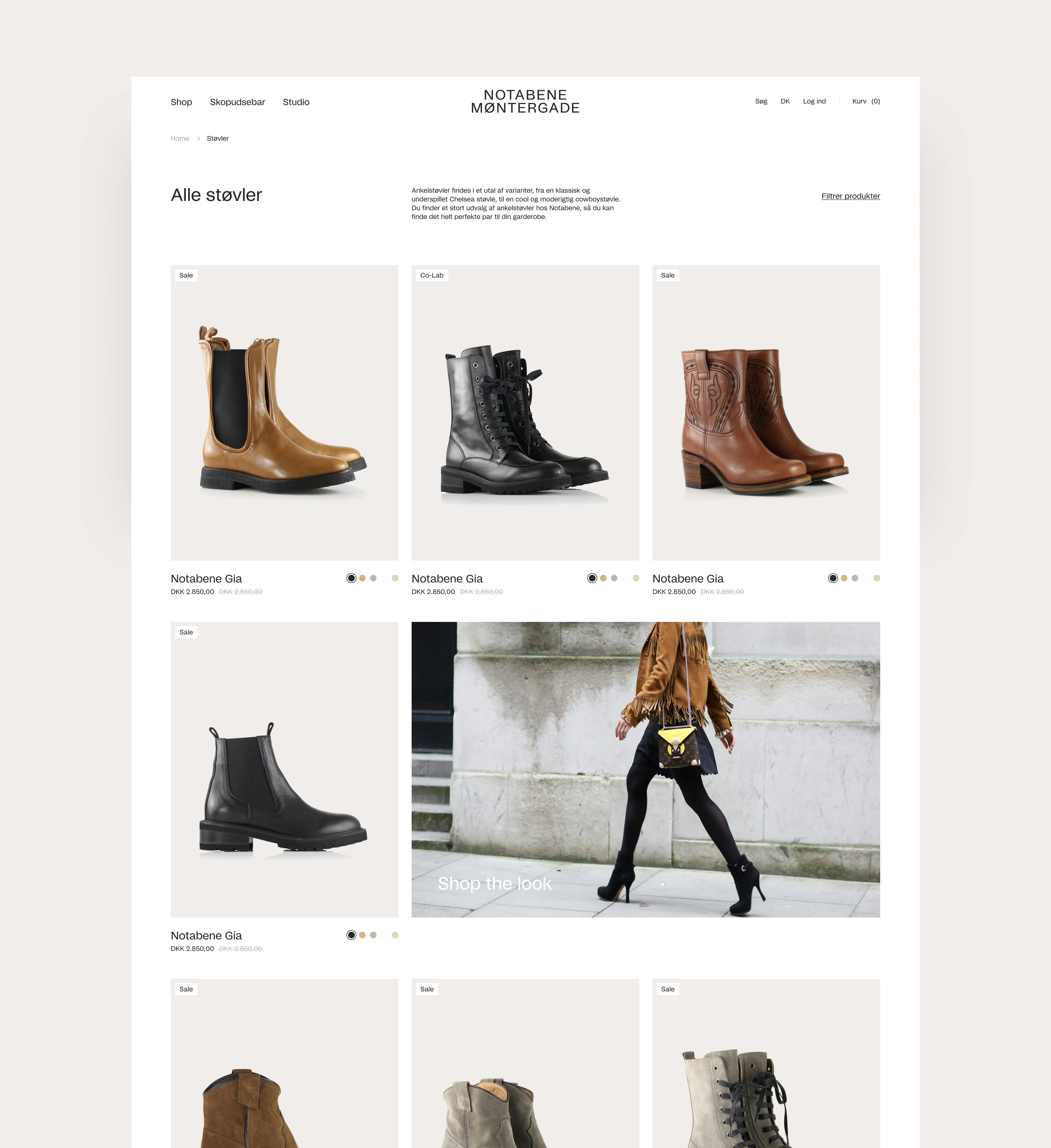
Task: Click the Notabene Møntergade logo
Action: click(x=525, y=101)
